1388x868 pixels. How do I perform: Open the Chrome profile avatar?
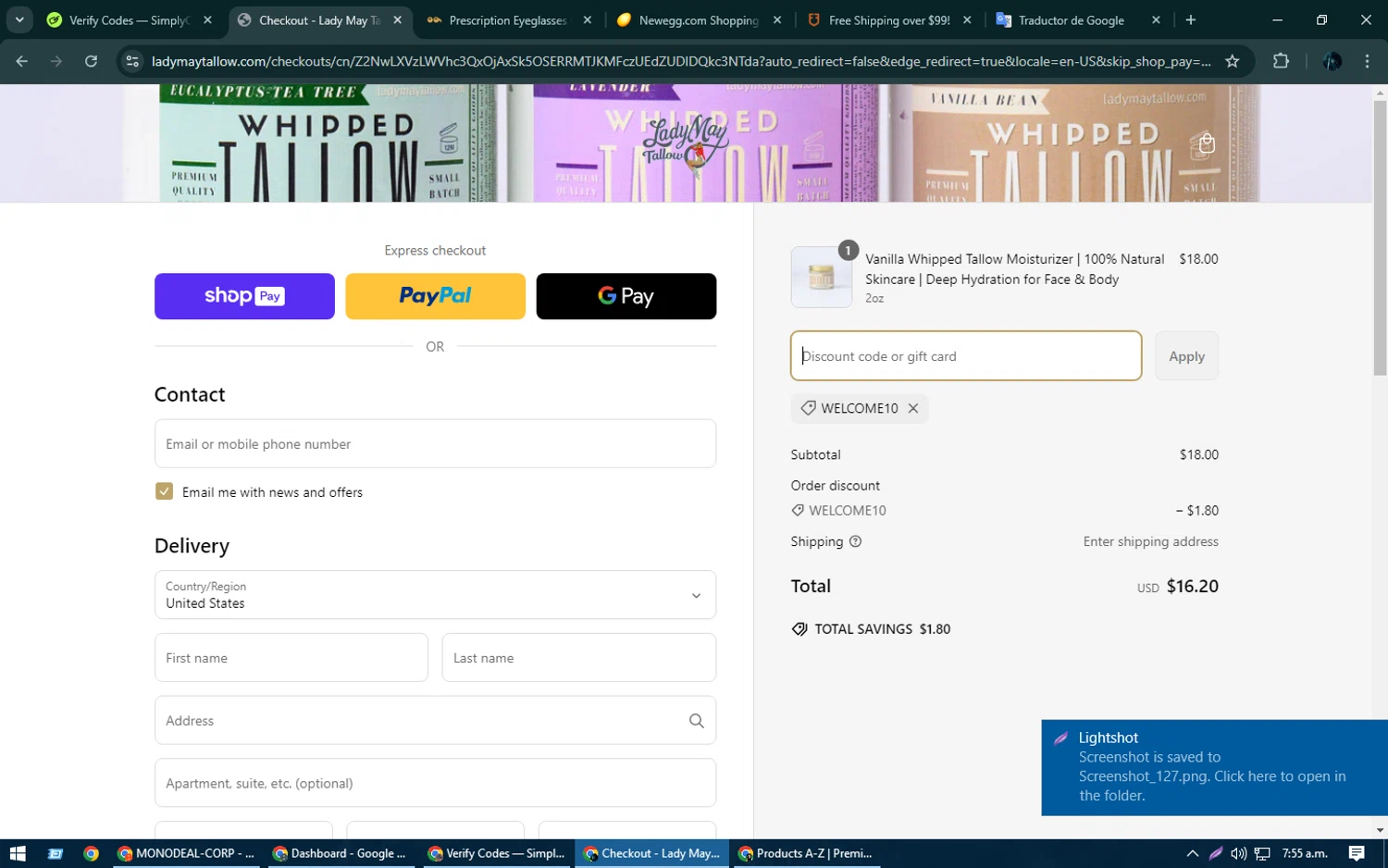(x=1332, y=61)
